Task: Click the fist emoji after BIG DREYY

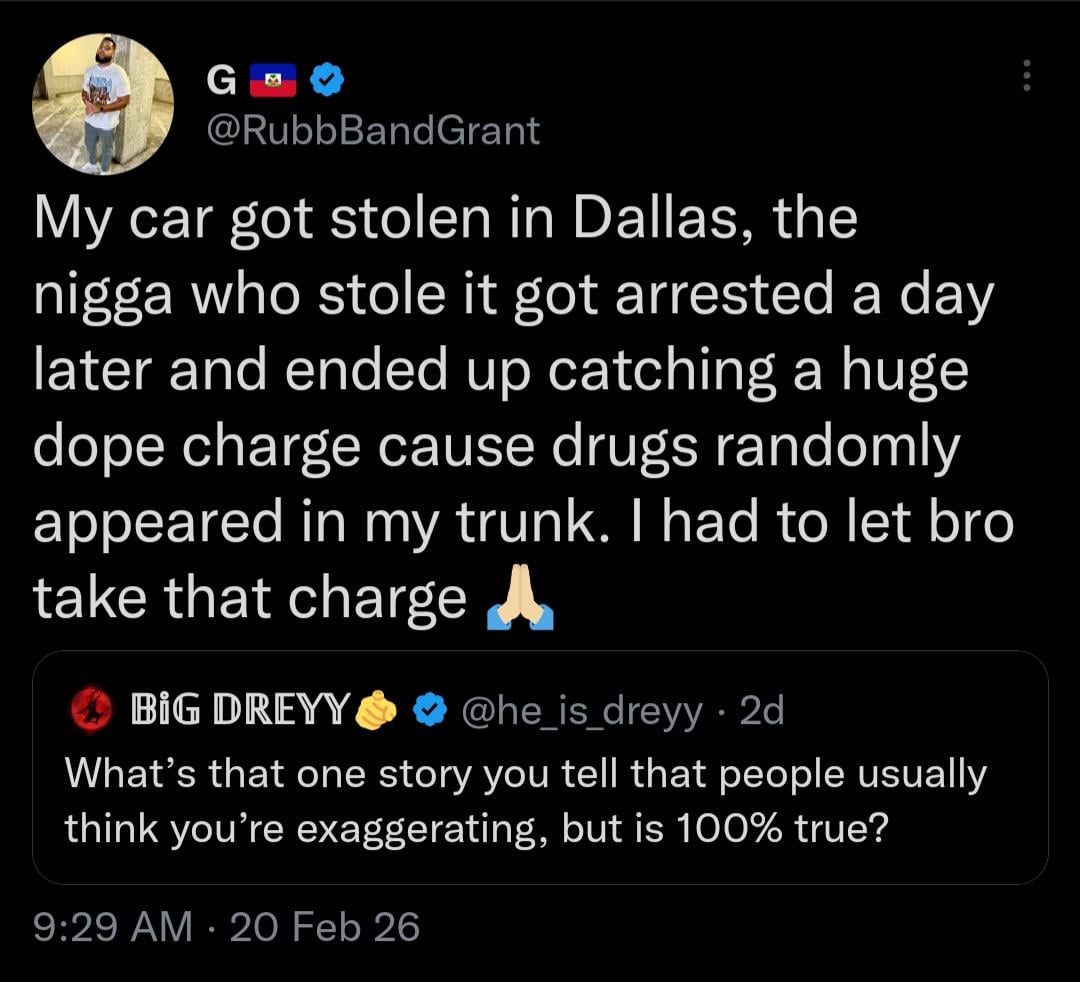Action: point(376,709)
